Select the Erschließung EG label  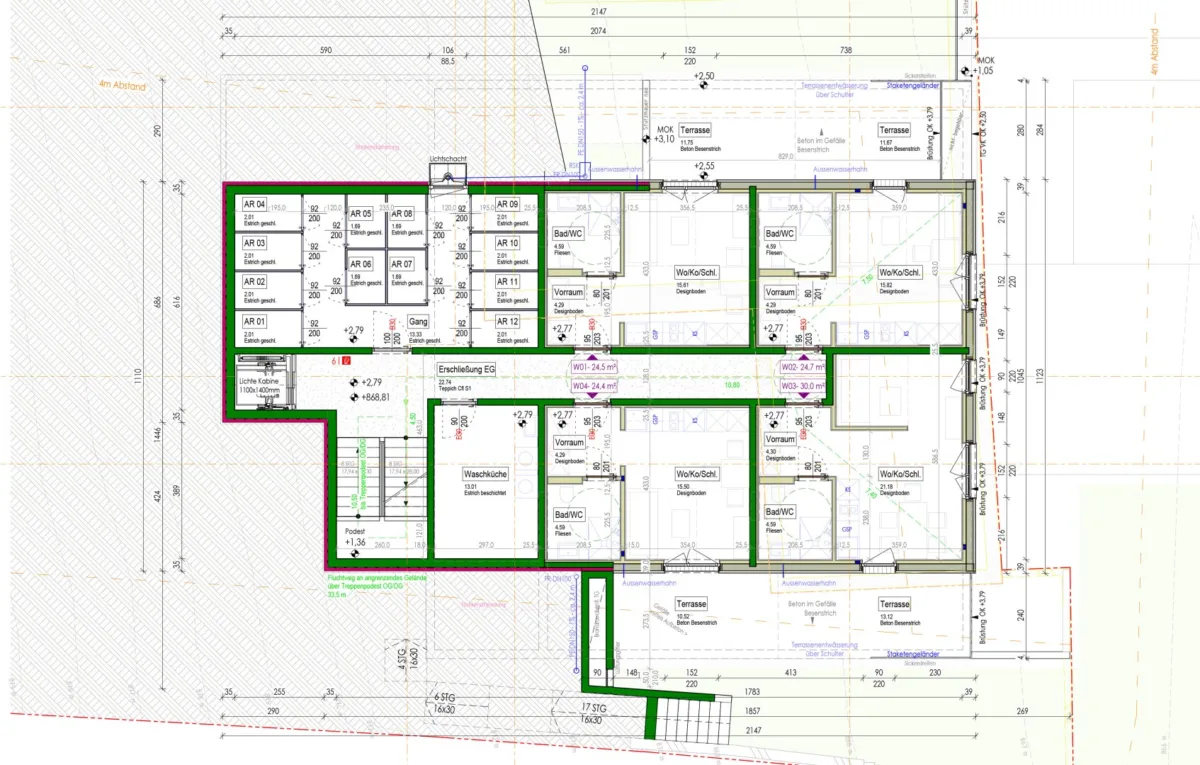point(467,370)
